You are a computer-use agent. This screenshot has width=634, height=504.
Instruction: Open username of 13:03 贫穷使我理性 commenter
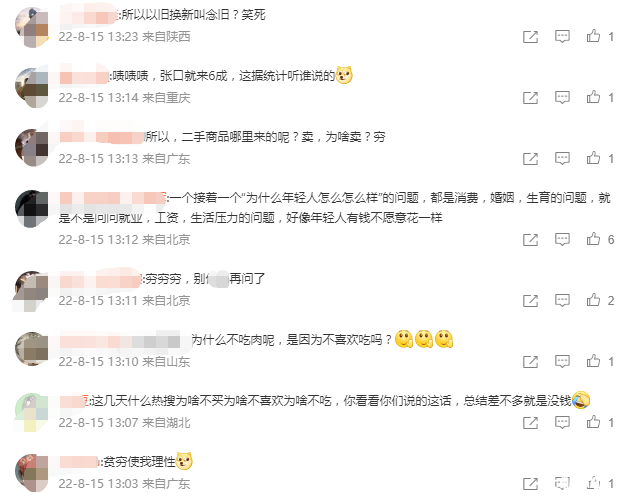coord(79,462)
